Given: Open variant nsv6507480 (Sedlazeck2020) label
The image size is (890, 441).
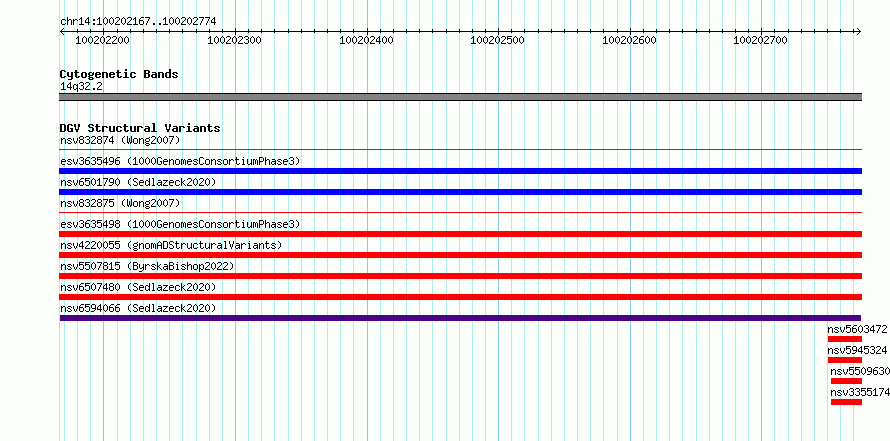Looking at the screenshot, I should 138,287.
